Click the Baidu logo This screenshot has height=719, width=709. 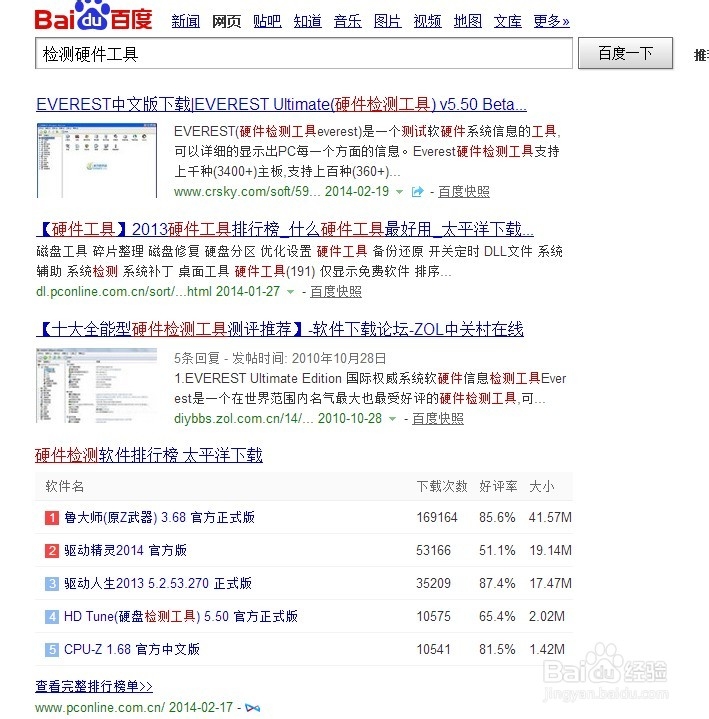(x=93, y=16)
